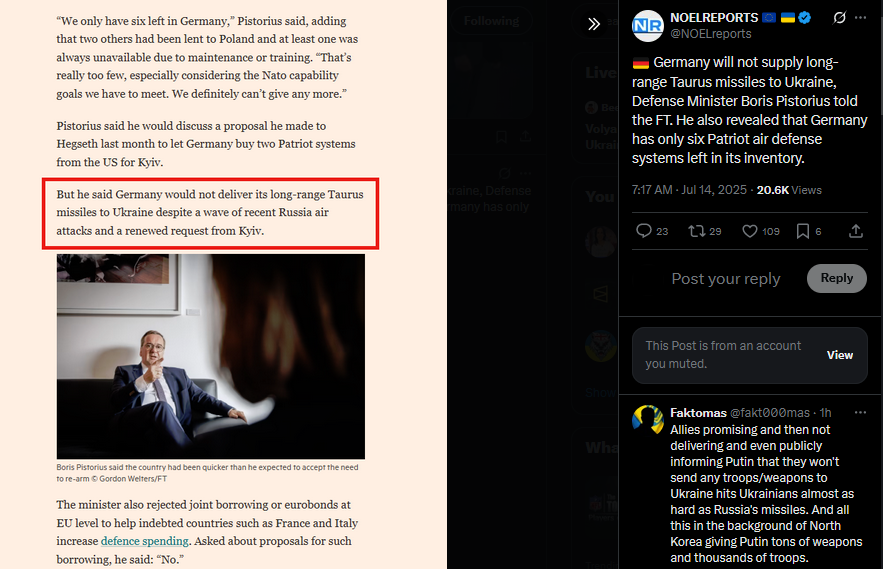Open the post's three-dot more menu
This screenshot has height=569, width=883.
coord(860,18)
